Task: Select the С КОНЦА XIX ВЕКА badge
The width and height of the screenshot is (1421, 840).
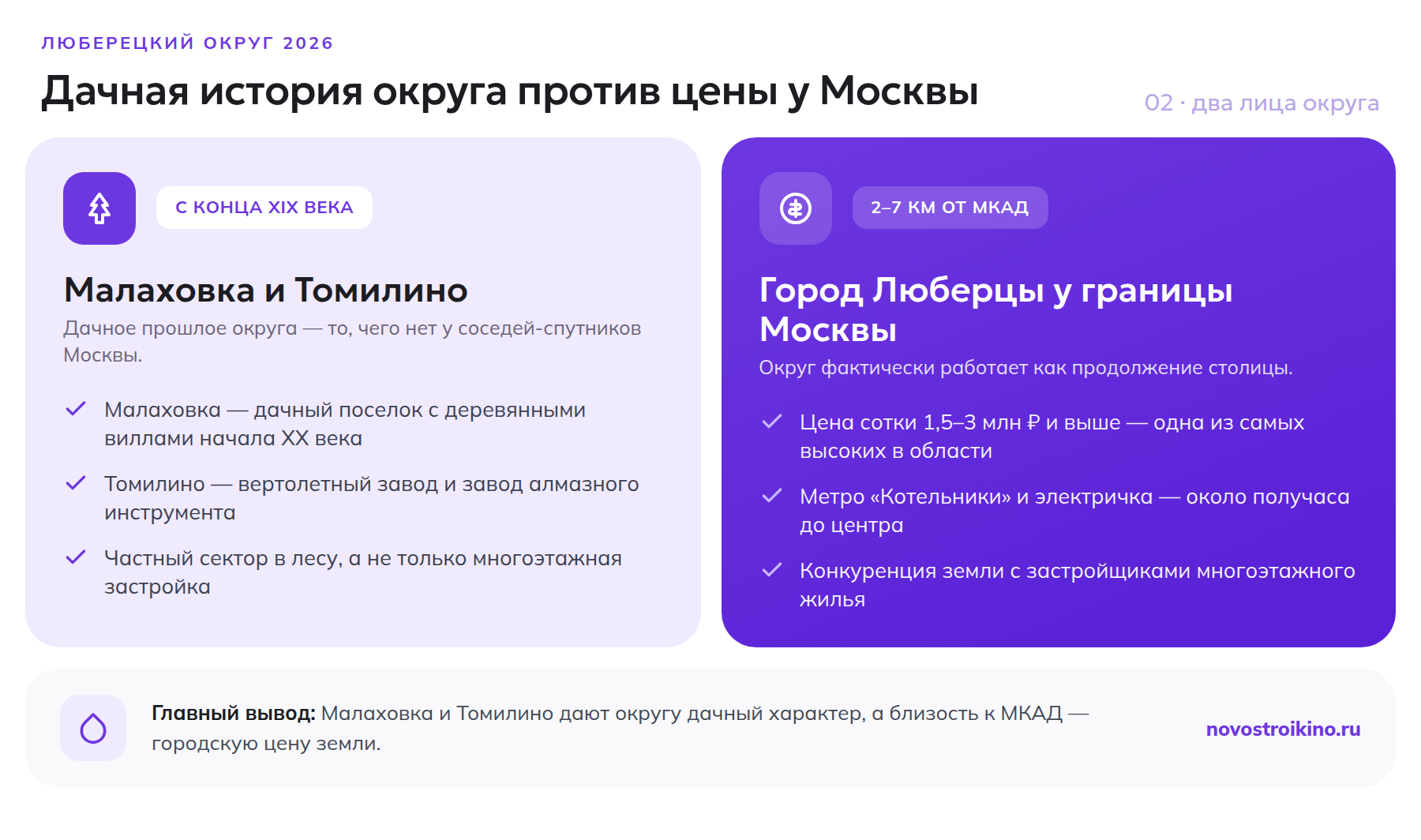Action: coord(264,208)
